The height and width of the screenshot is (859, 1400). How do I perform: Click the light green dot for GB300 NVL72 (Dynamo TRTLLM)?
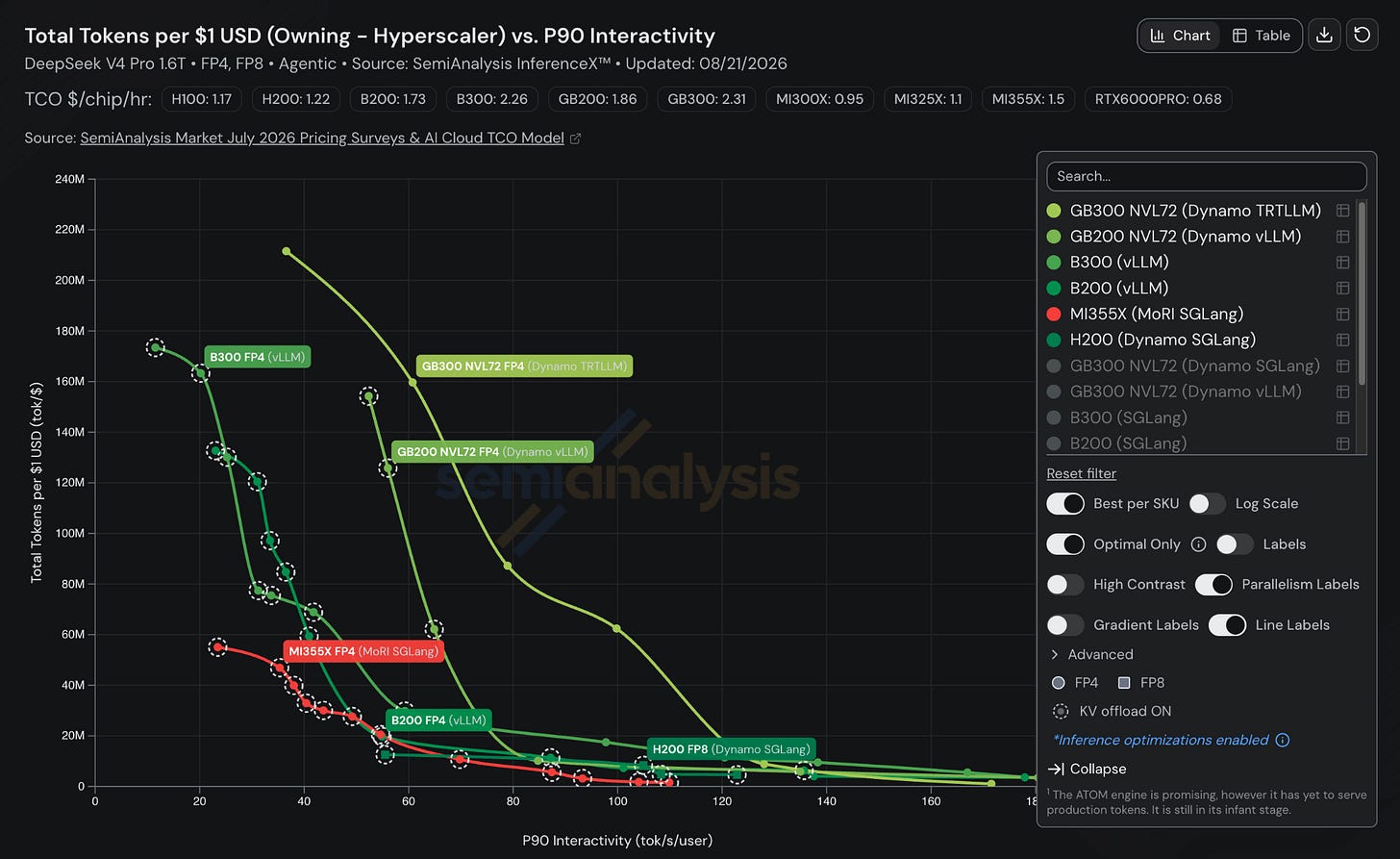tap(1054, 211)
